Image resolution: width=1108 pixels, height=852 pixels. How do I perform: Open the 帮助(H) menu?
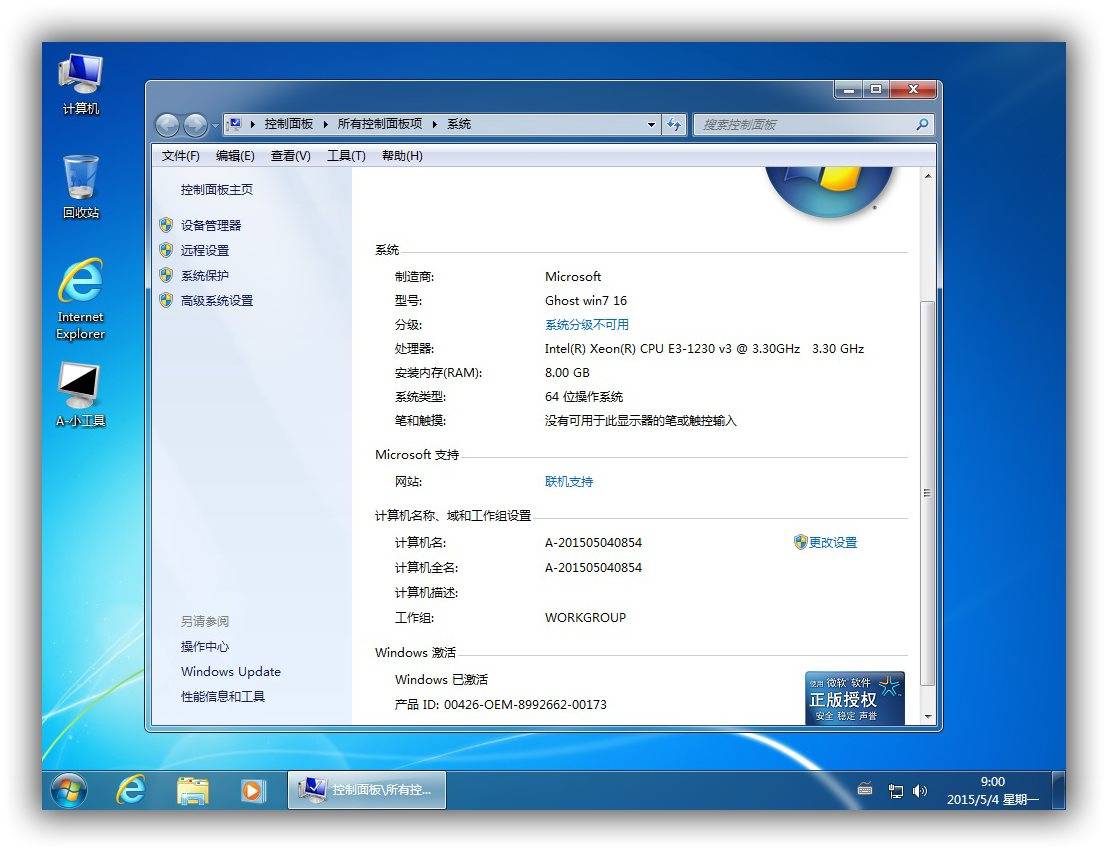[402, 155]
